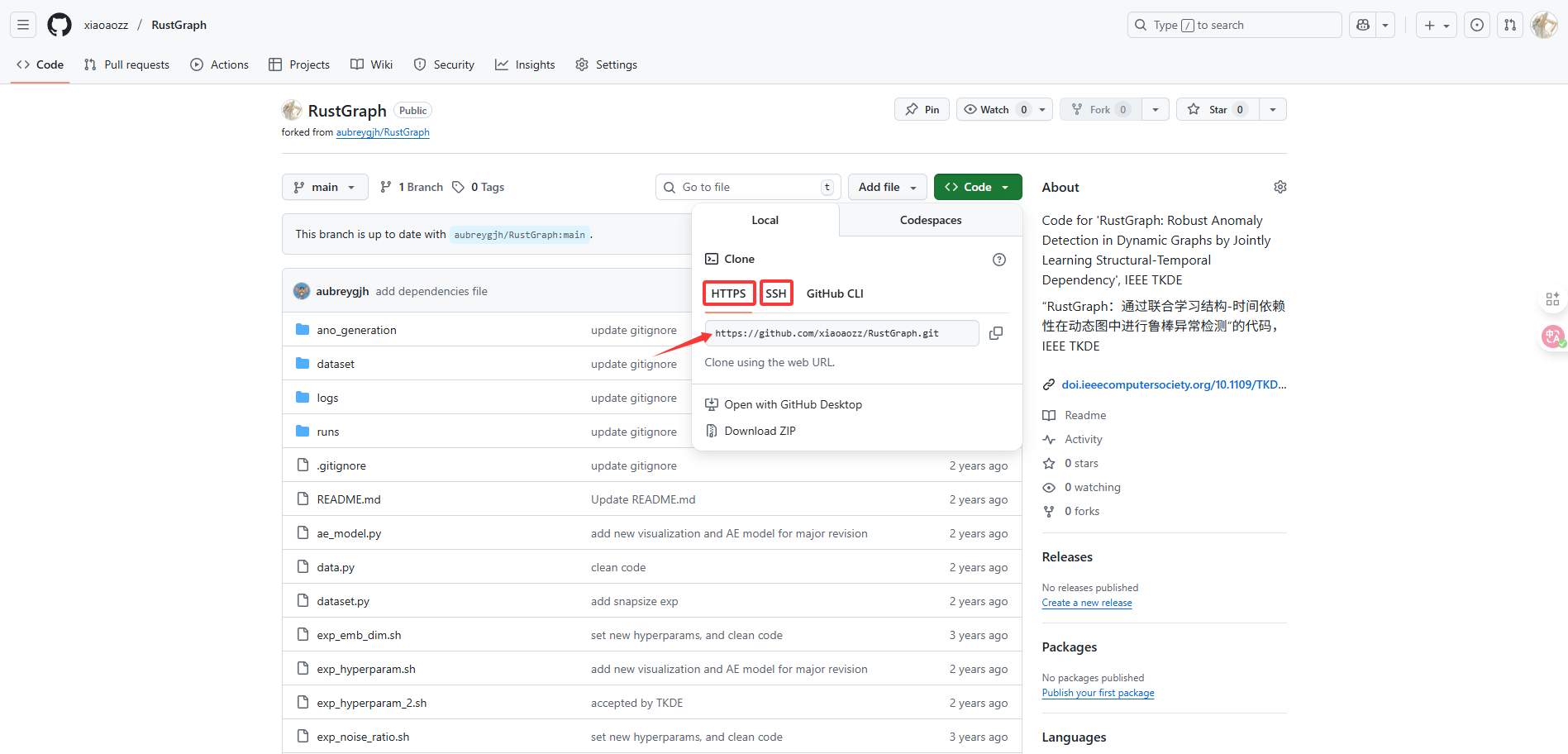The width and height of the screenshot is (1568, 754).
Task: View the 0 Tags link
Action: pos(479,187)
